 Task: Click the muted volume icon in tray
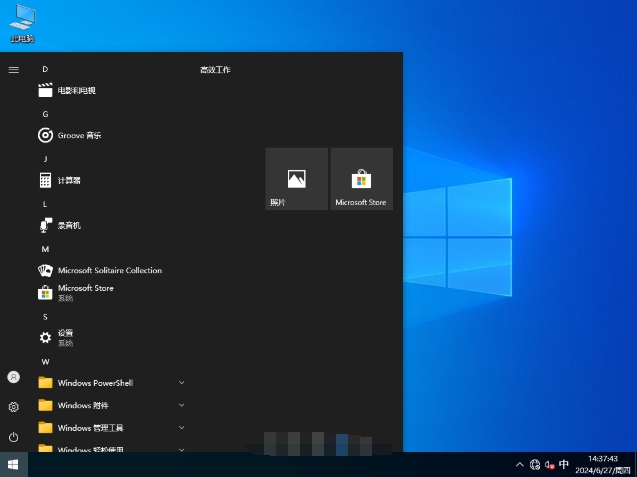tap(549, 465)
